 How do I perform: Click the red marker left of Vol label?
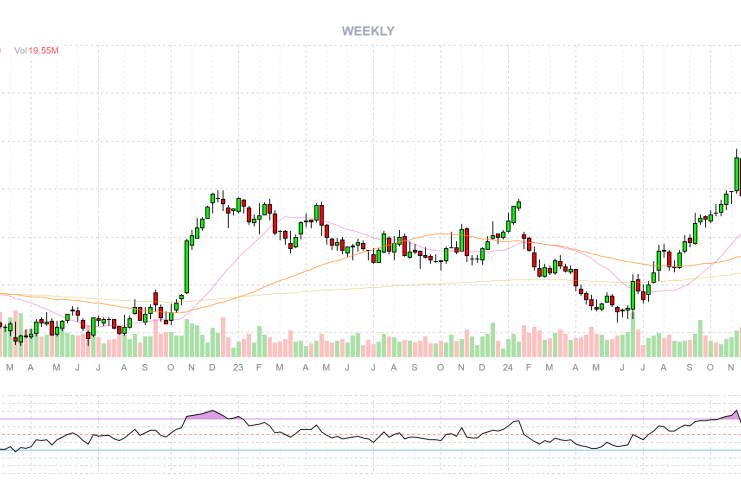coord(1,50)
